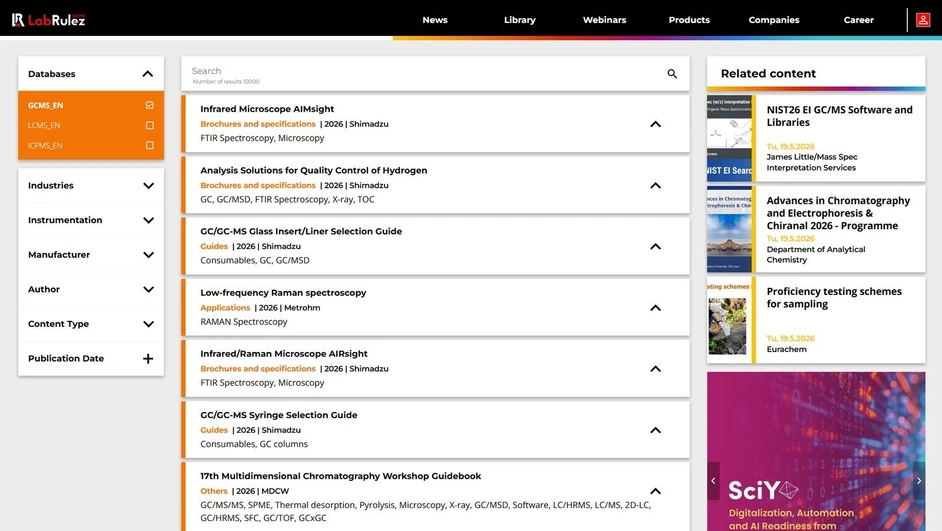The image size is (942, 531).
Task: Expand the Instrumentation filter
Action: pyautogui.click(x=148, y=220)
